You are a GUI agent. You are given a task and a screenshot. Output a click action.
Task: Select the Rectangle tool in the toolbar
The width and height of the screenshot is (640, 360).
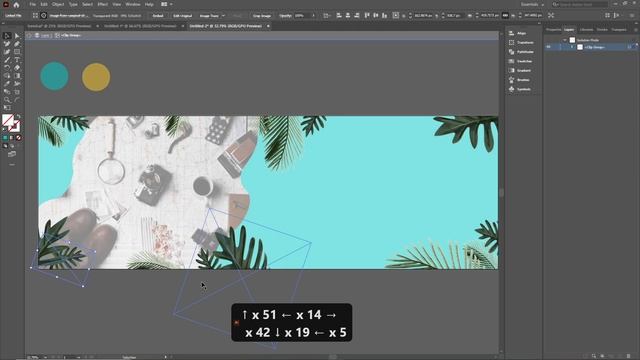[x=17, y=52]
